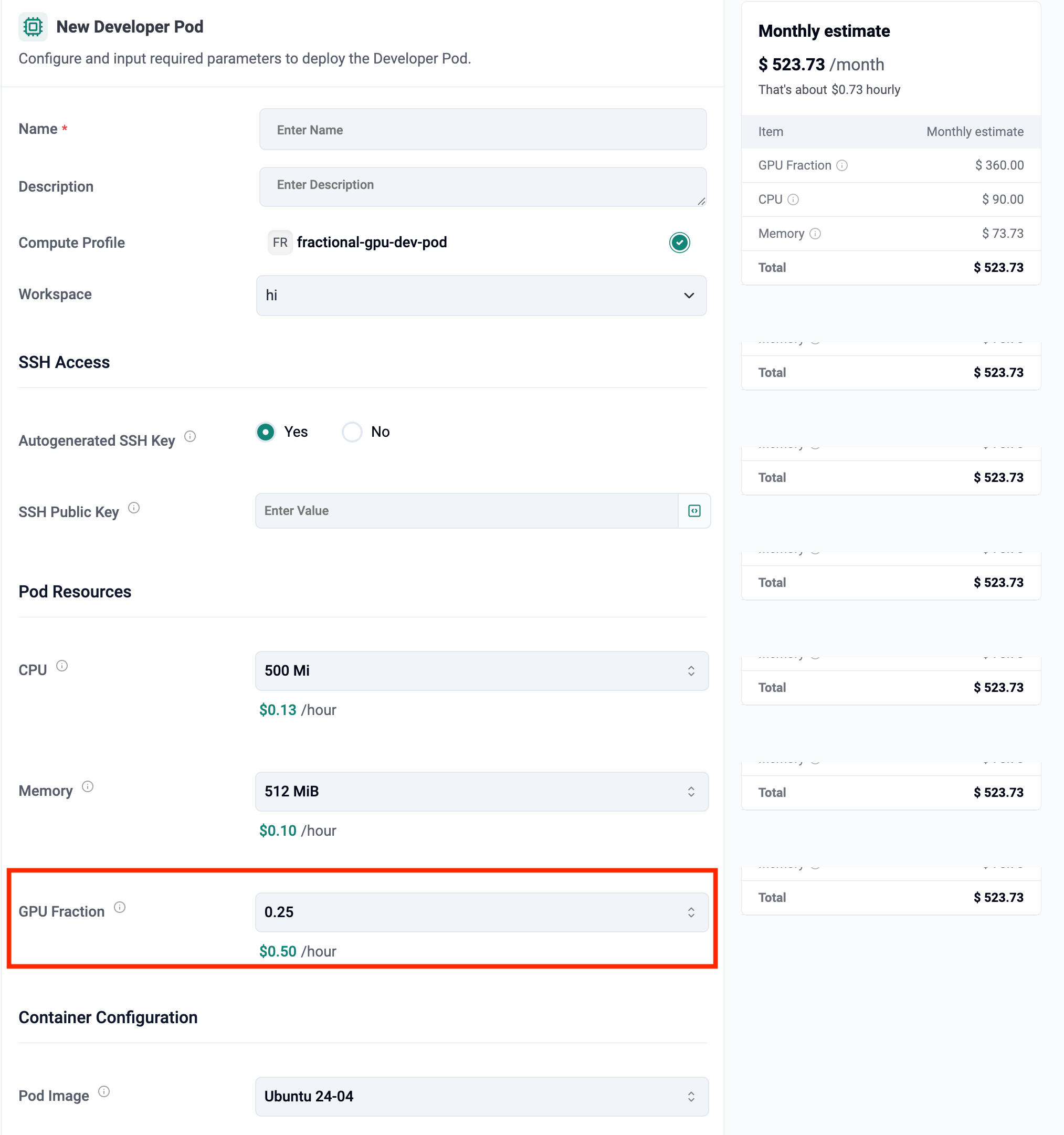
Task: Select the fractional-gpu-dev-pod compute profile
Action: click(371, 243)
